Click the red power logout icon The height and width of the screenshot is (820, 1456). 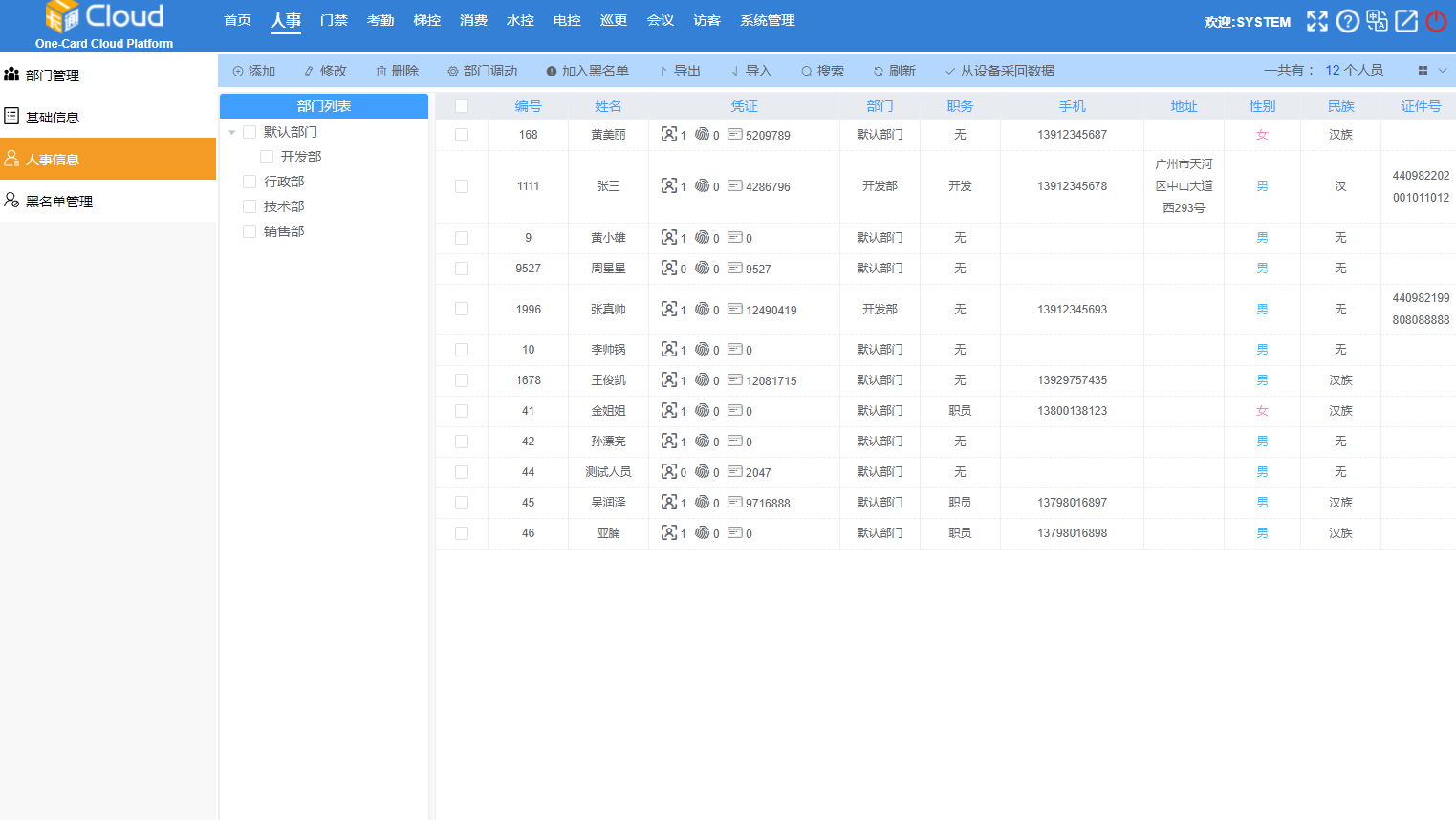coord(1436,21)
